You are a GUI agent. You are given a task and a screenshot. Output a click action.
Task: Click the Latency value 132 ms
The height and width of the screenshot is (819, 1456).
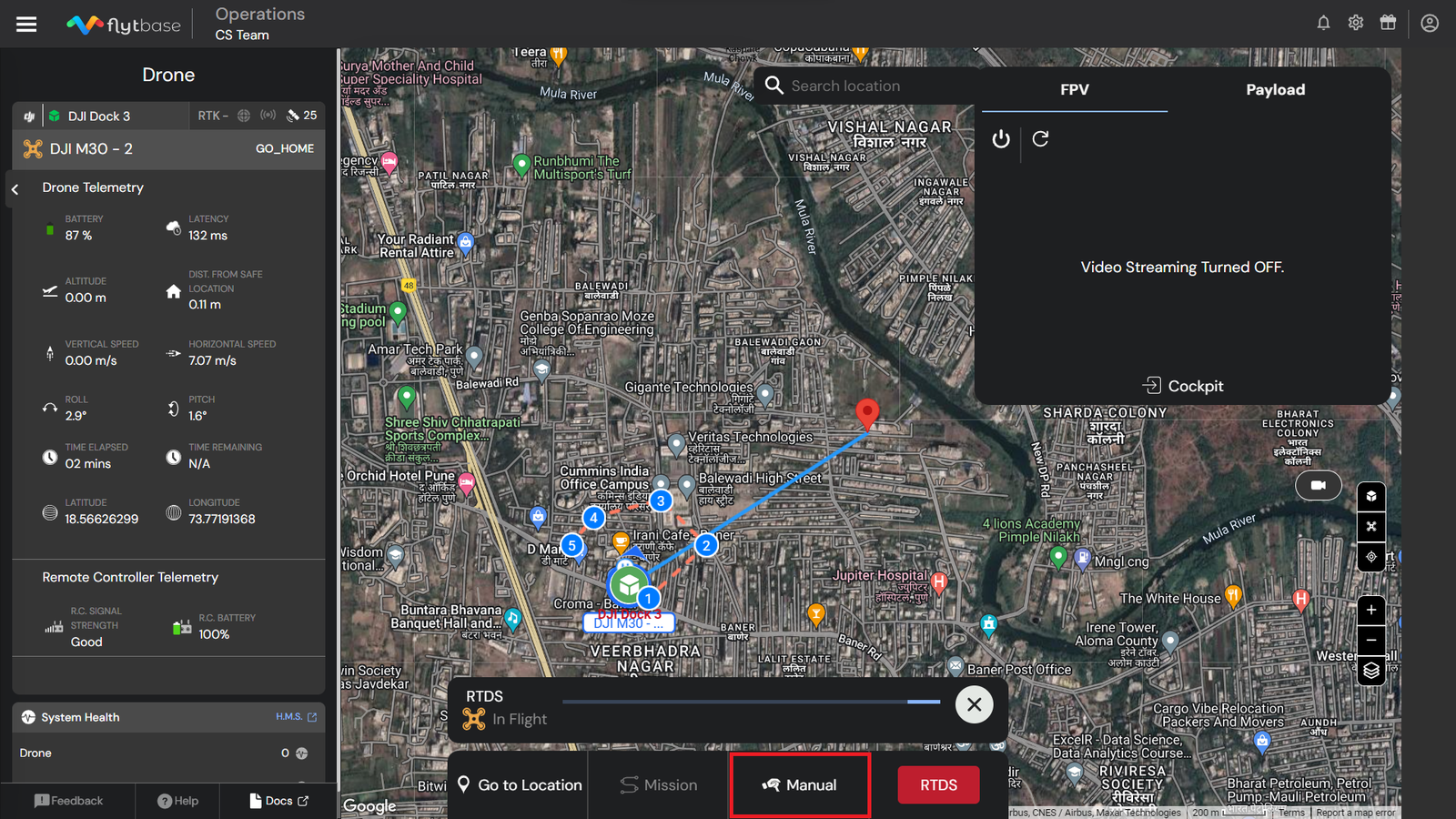point(207,236)
